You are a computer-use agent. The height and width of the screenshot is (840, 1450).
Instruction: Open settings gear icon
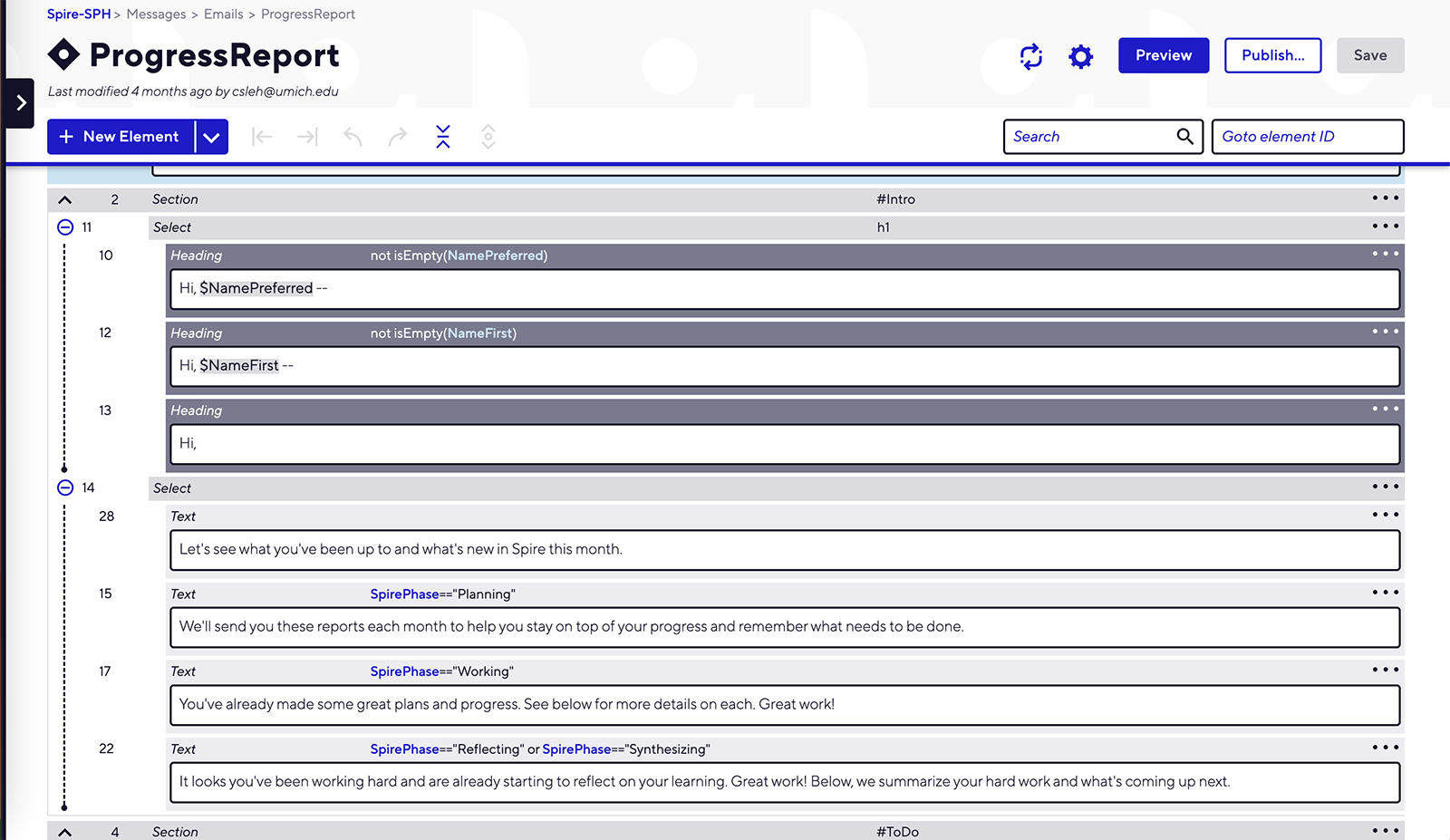(x=1080, y=56)
